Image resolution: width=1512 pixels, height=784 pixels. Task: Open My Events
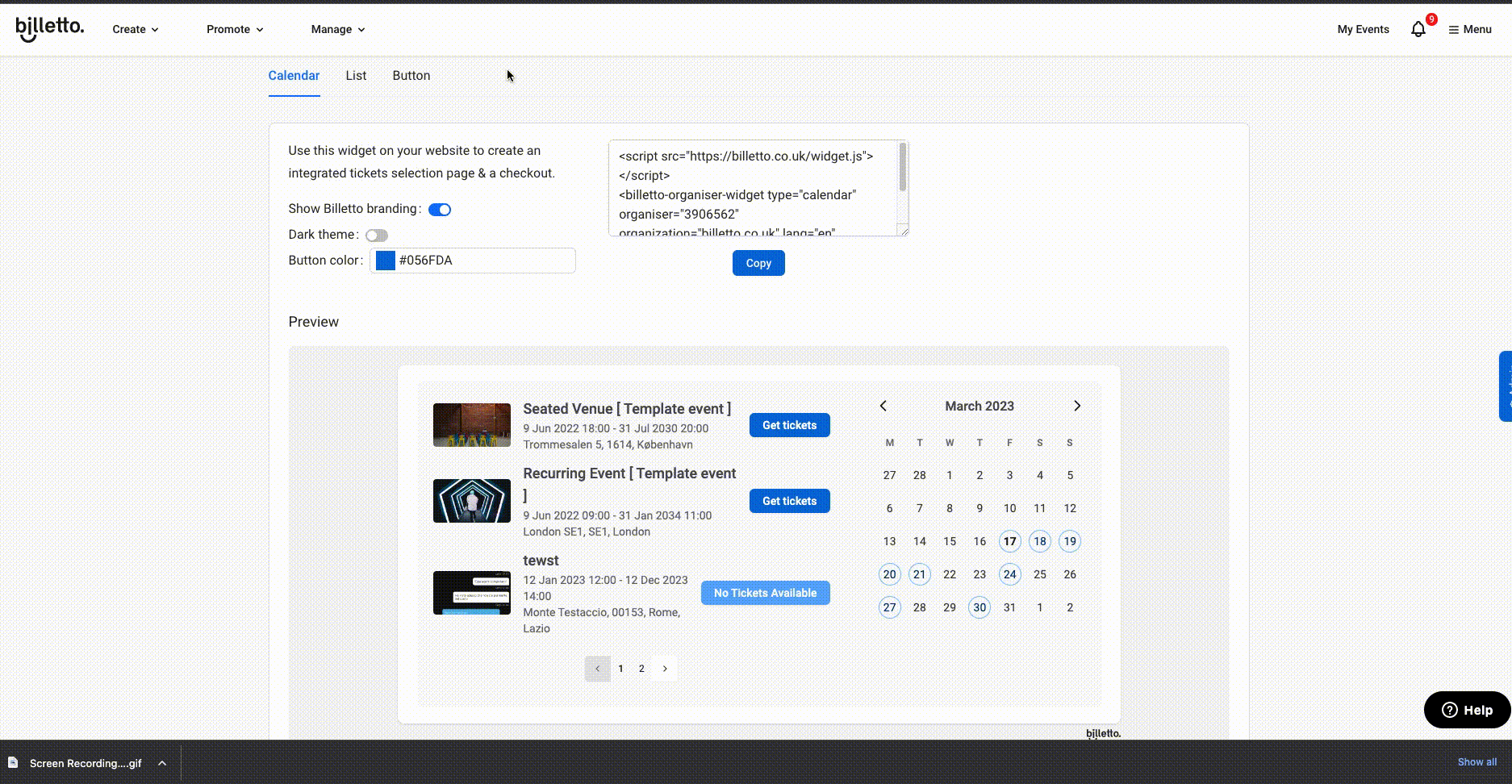(1363, 29)
